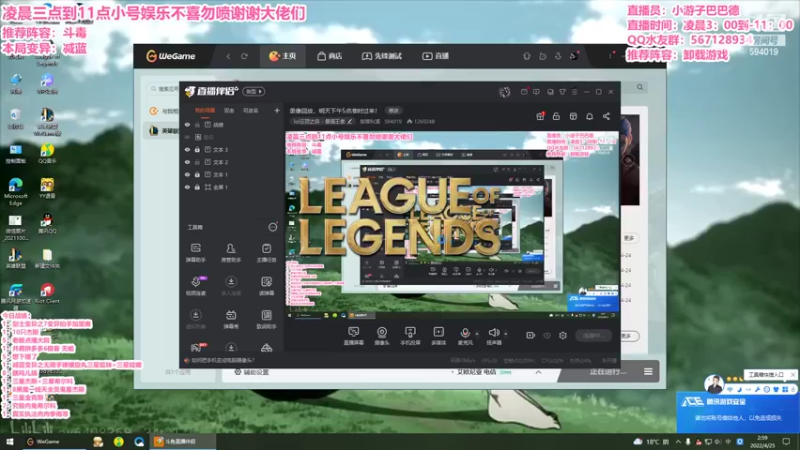This screenshot has width=800, height=450.
Task: Click the streamer avatar in title bar
Action: [x=505, y=92]
